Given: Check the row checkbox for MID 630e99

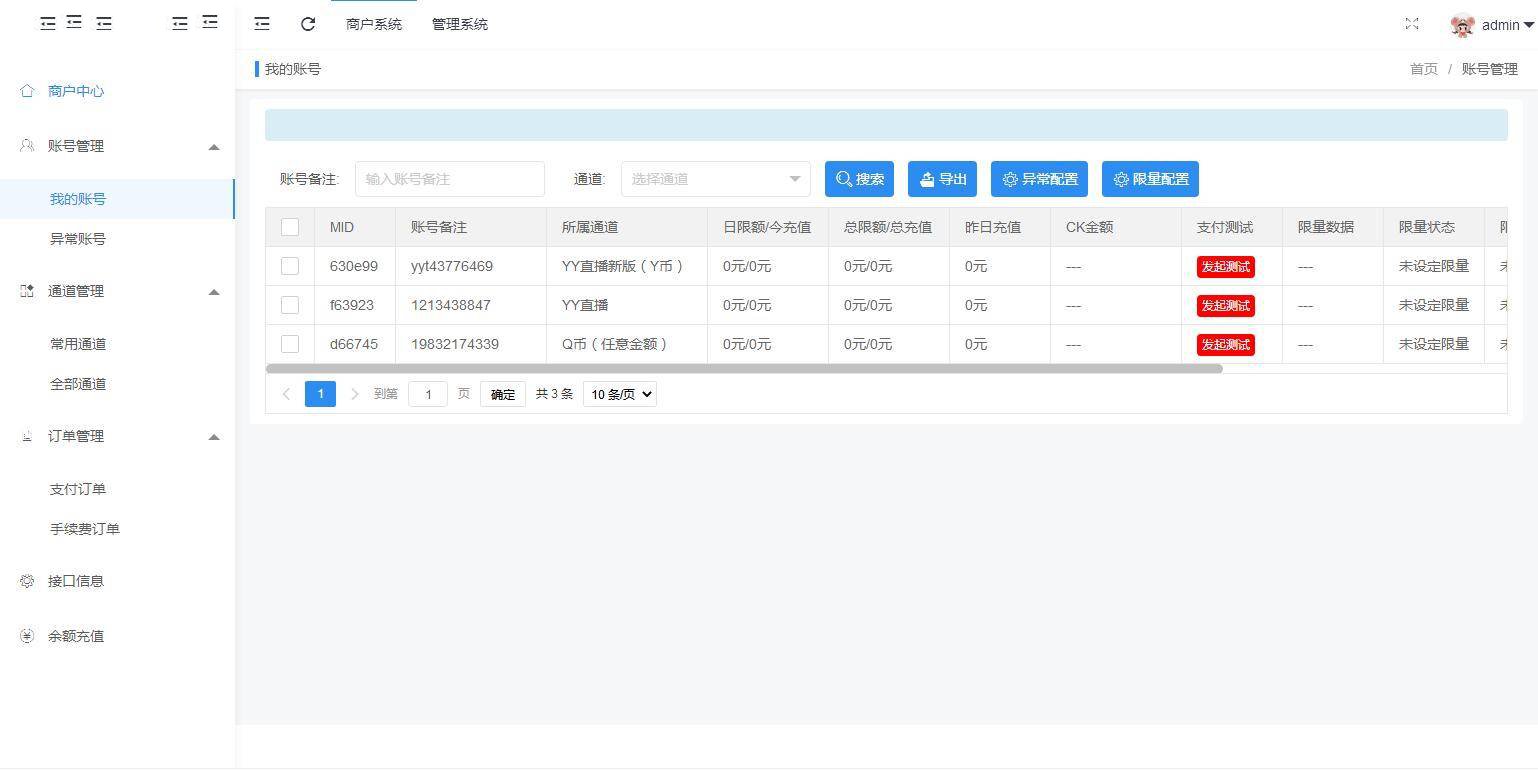Looking at the screenshot, I should [290, 266].
